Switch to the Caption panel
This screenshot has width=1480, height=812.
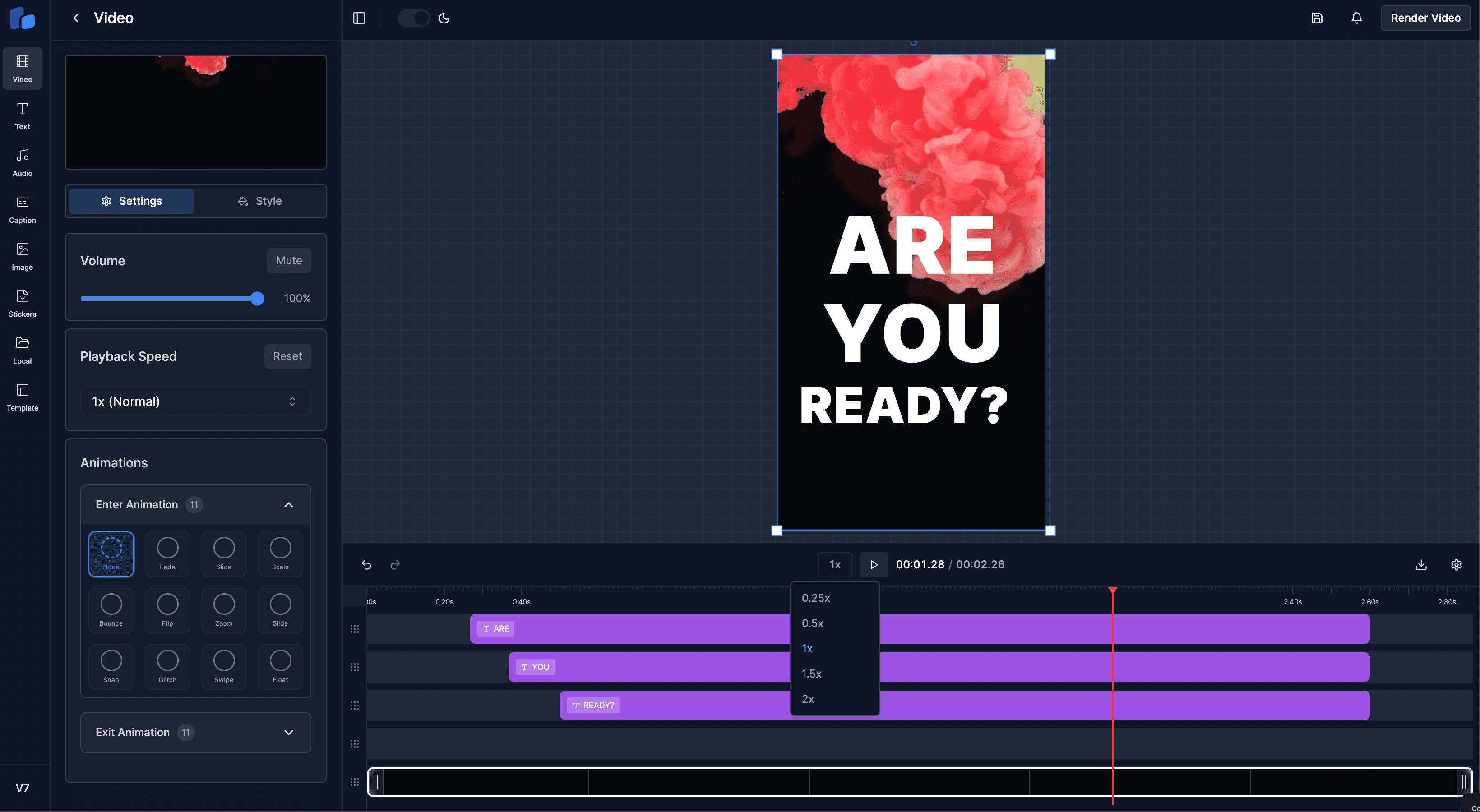coord(22,210)
